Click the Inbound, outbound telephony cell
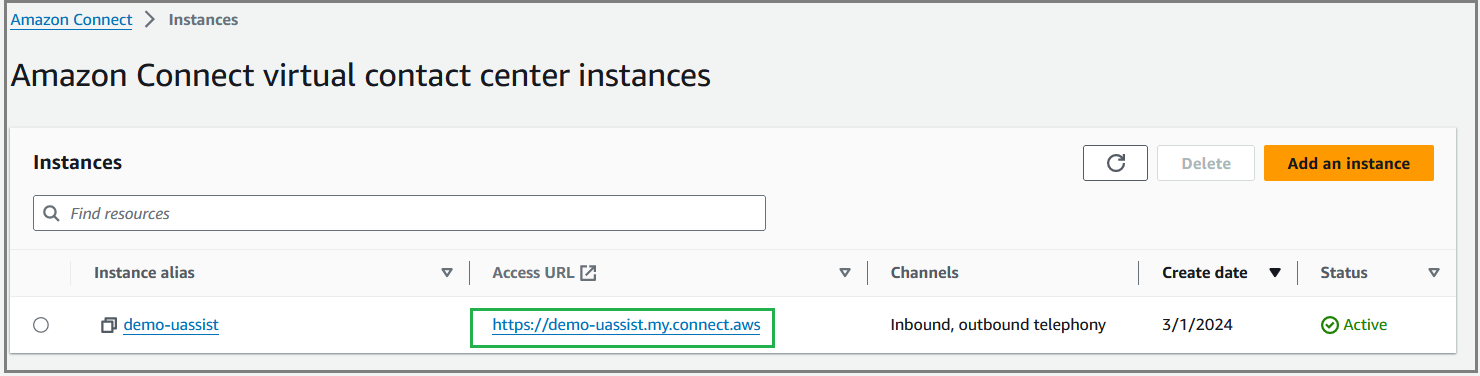 [x=998, y=325]
